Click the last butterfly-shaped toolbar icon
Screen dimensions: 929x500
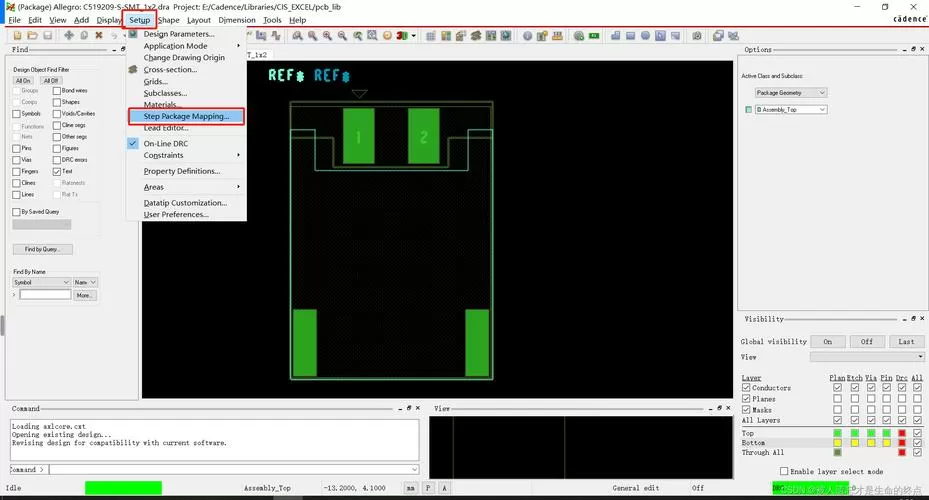point(733,36)
